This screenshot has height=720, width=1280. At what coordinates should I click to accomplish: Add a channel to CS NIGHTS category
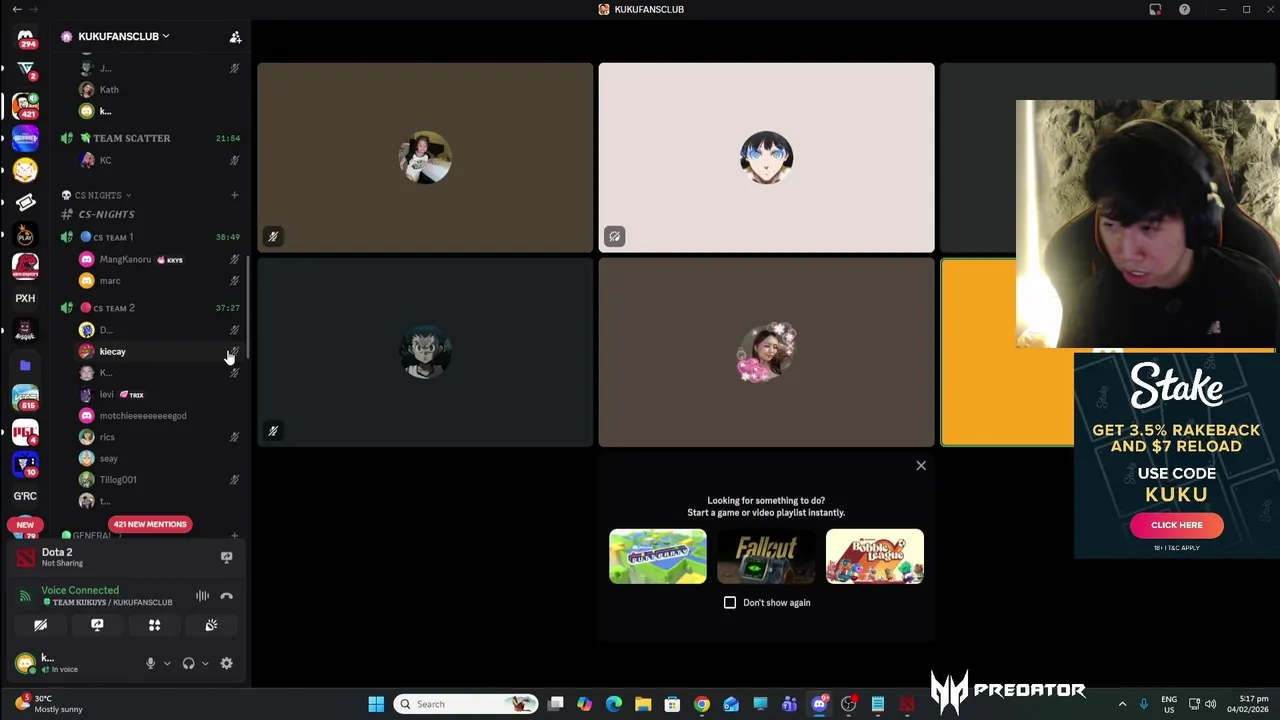click(234, 195)
